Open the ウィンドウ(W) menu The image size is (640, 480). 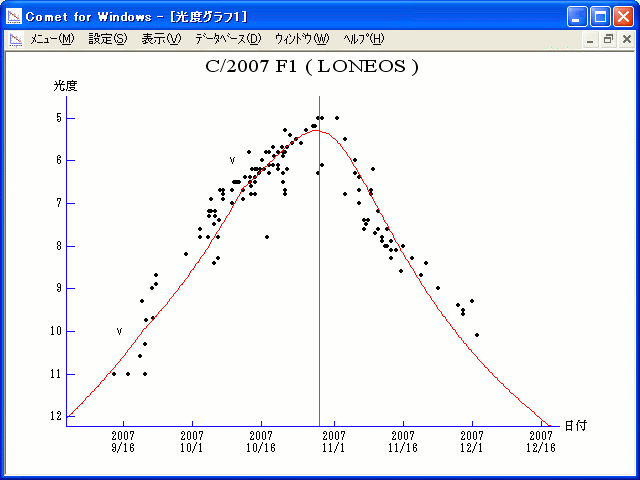(x=302, y=39)
